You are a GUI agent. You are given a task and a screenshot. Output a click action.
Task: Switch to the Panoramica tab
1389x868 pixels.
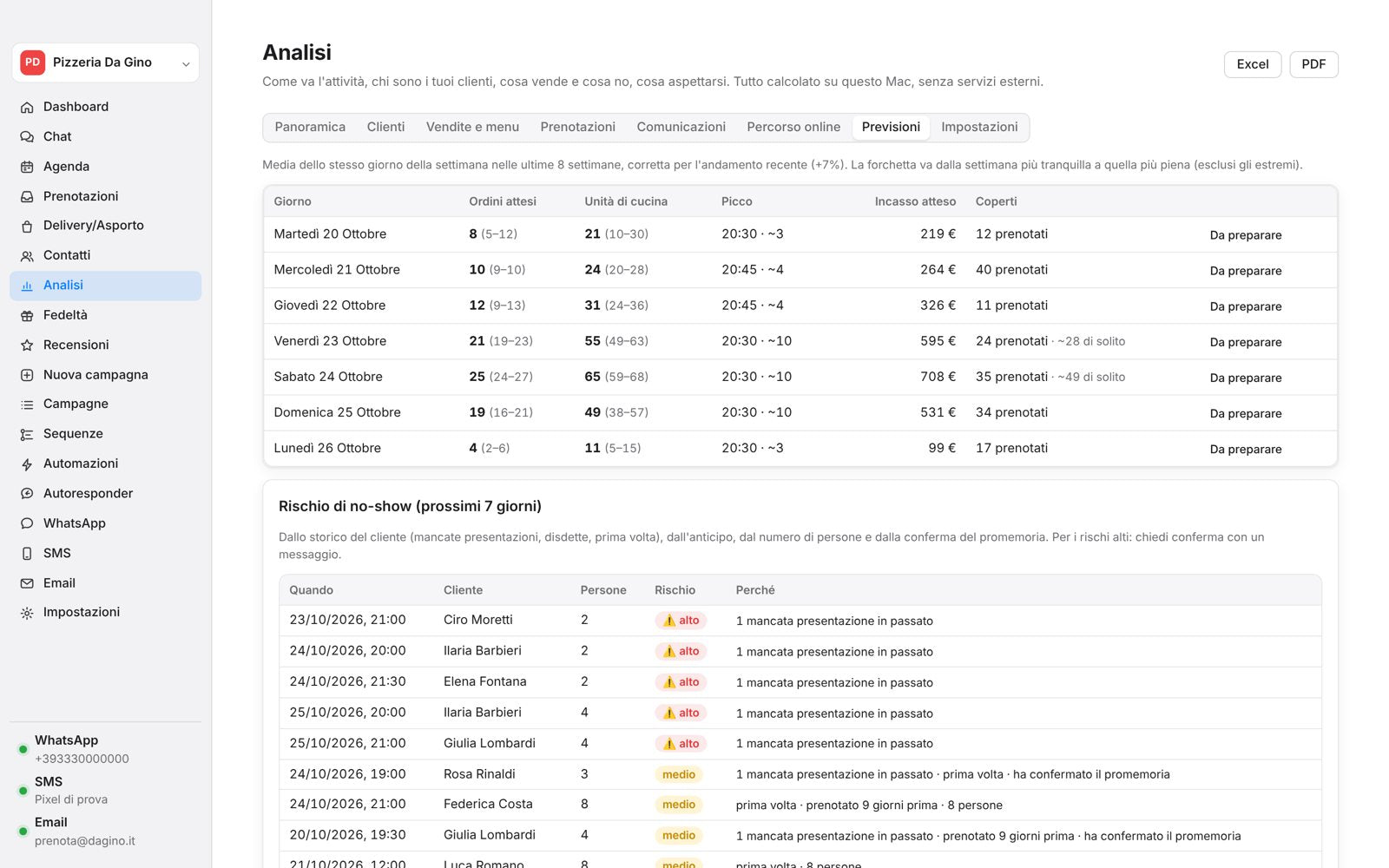click(x=310, y=127)
